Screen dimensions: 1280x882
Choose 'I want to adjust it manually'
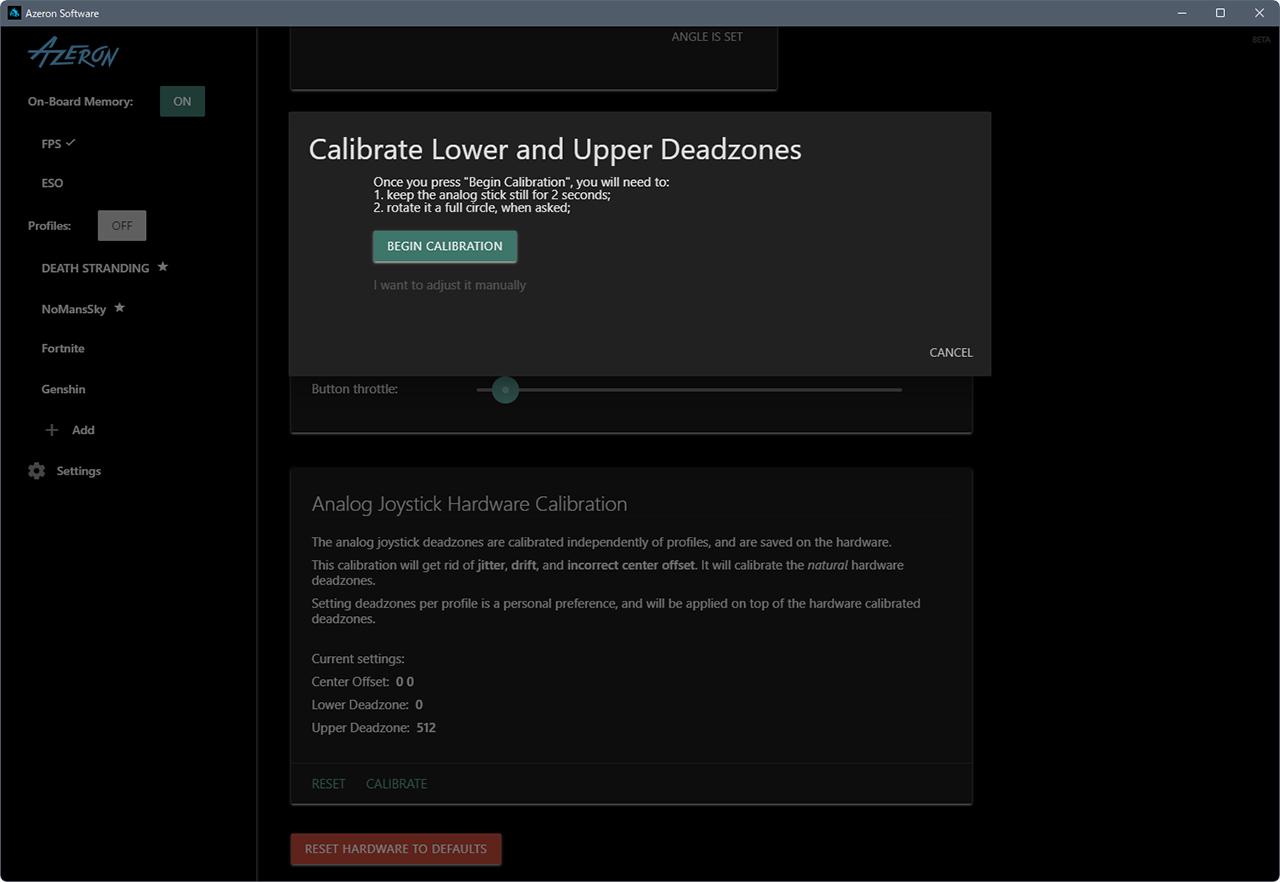point(449,285)
